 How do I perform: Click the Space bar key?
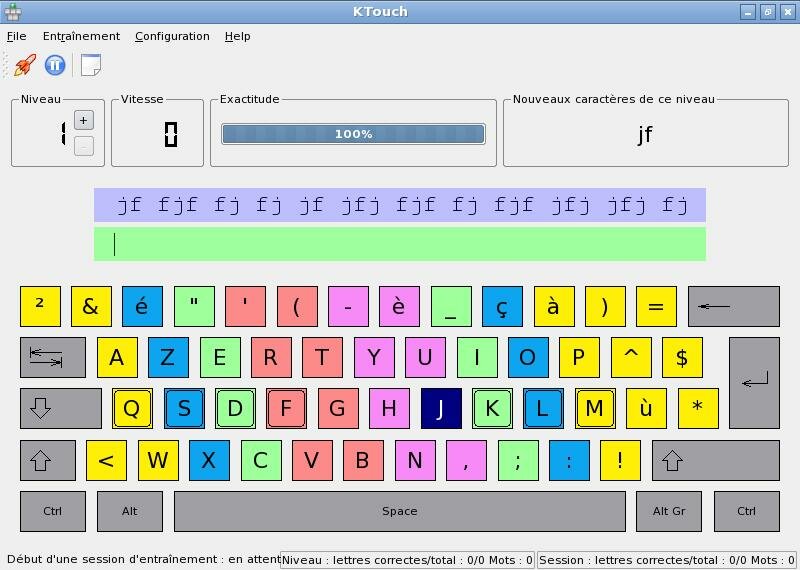[399, 511]
